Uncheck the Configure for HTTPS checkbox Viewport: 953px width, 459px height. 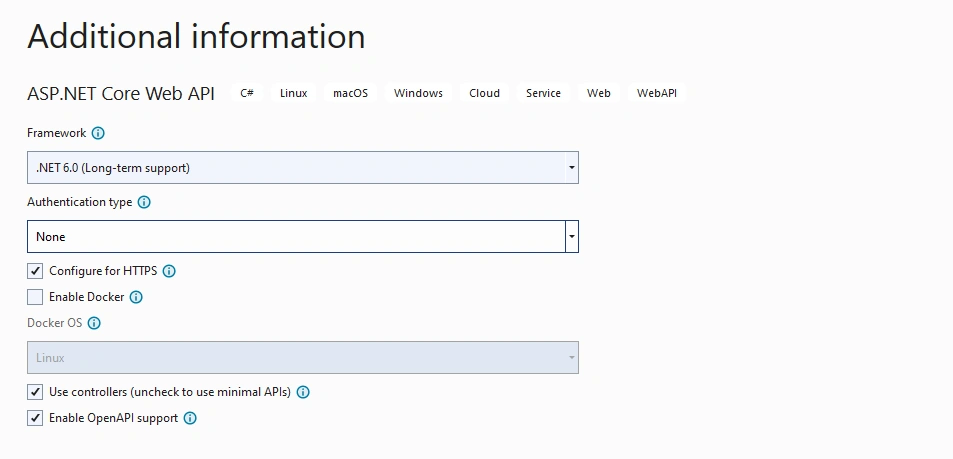[x=35, y=271]
